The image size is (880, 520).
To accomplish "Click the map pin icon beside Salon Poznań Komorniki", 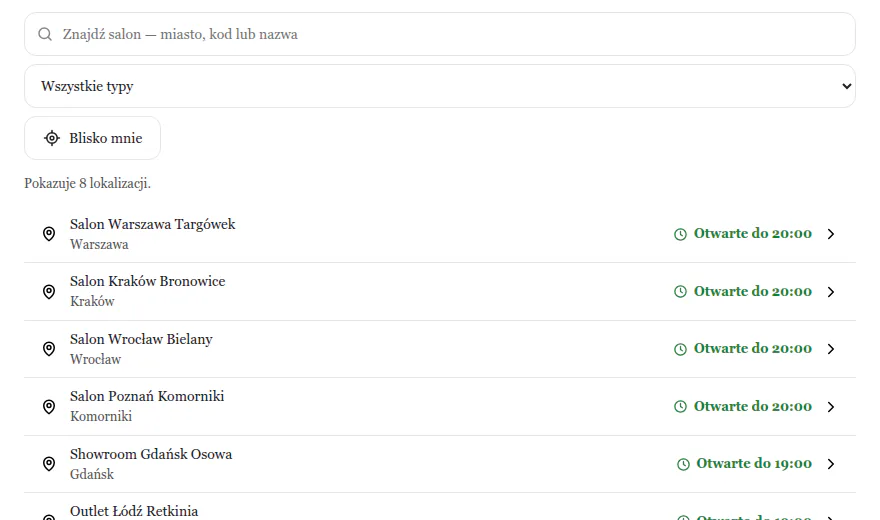I will pos(49,407).
